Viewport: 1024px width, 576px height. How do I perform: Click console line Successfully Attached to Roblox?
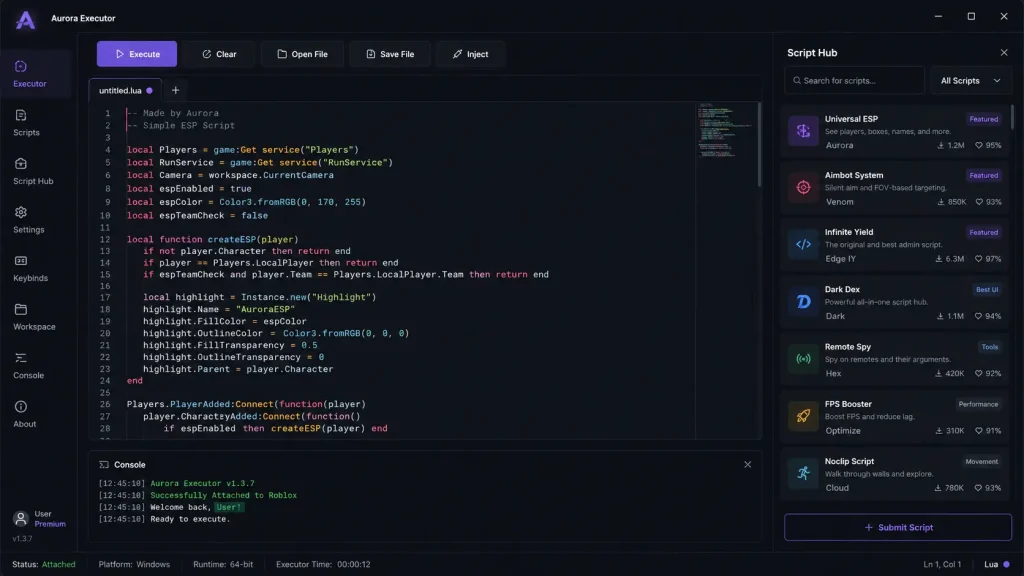tap(223, 495)
